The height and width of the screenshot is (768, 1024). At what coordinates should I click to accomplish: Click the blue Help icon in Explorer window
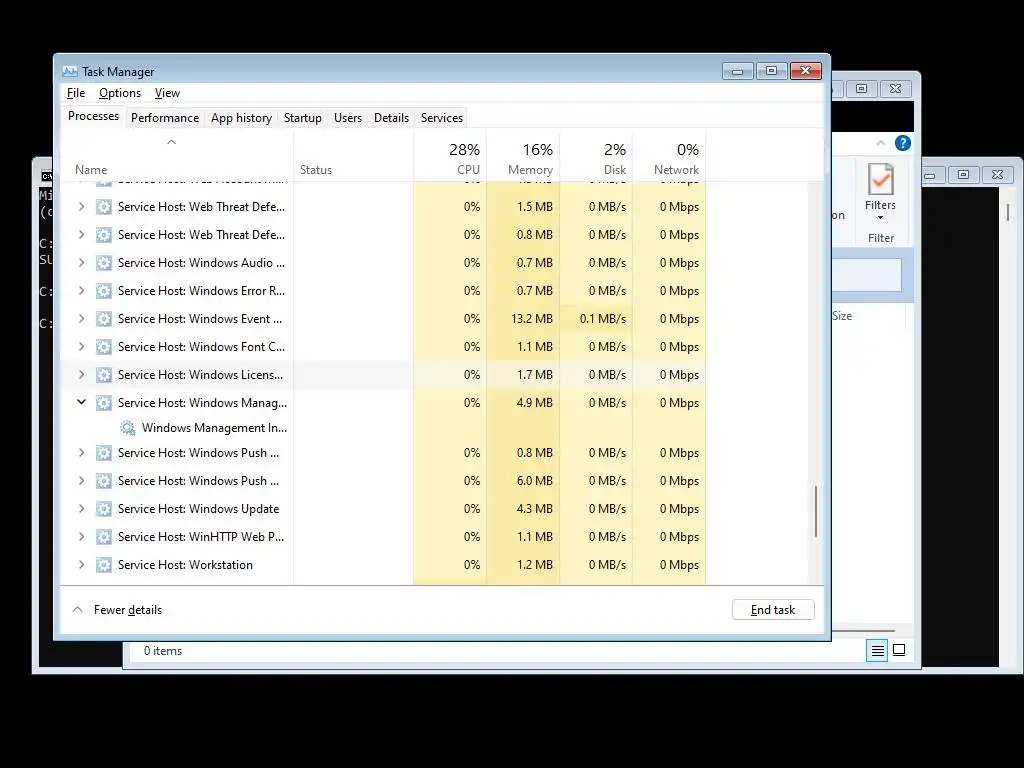[x=903, y=143]
